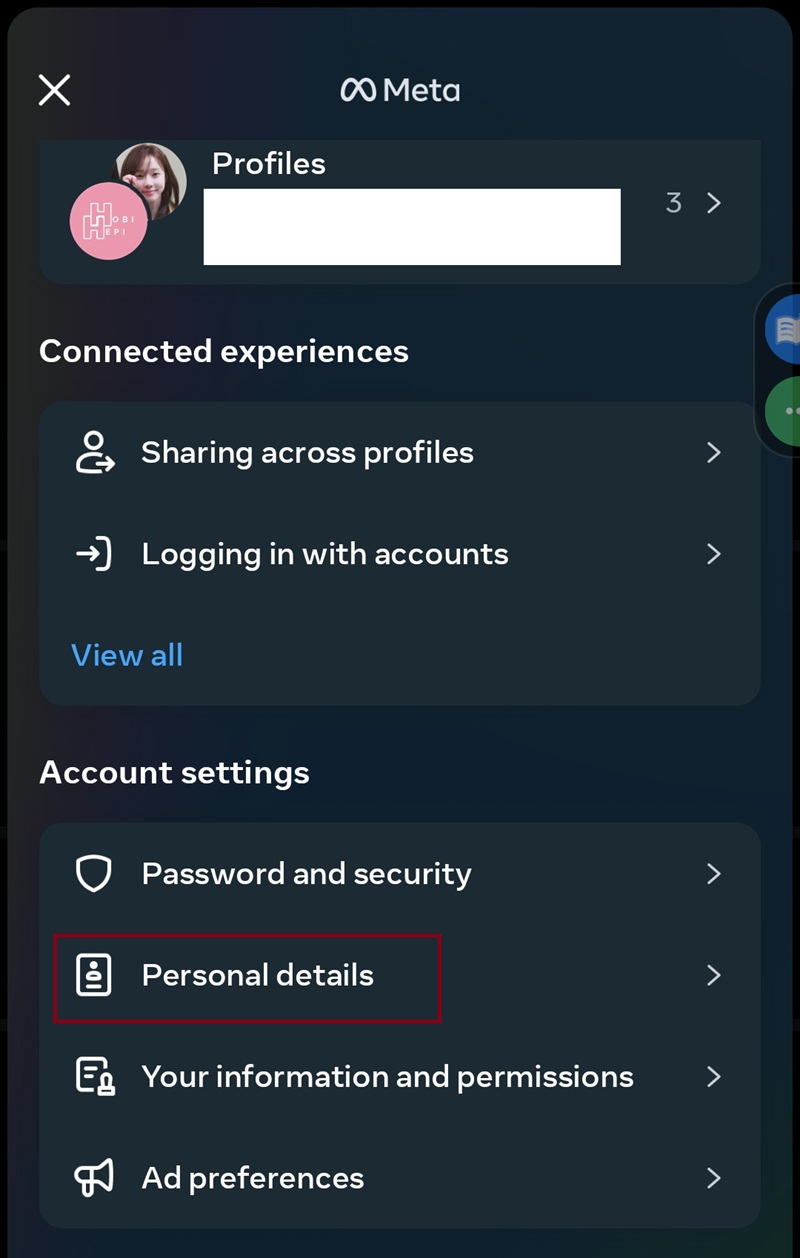
Task: Open Password and security settings
Action: pos(306,874)
